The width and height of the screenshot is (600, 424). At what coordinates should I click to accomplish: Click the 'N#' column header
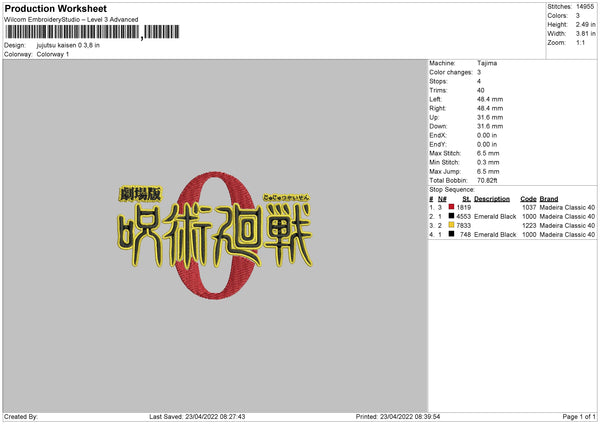tap(442, 199)
